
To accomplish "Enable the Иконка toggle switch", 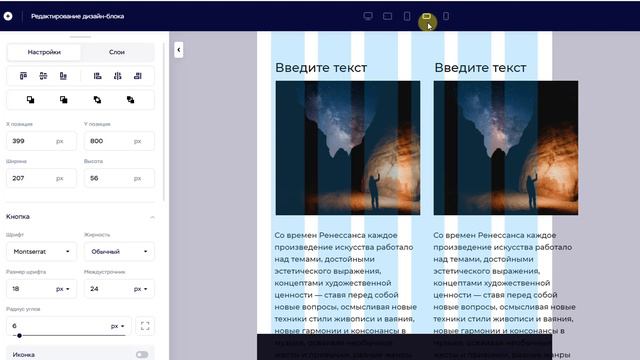I will (x=142, y=355).
